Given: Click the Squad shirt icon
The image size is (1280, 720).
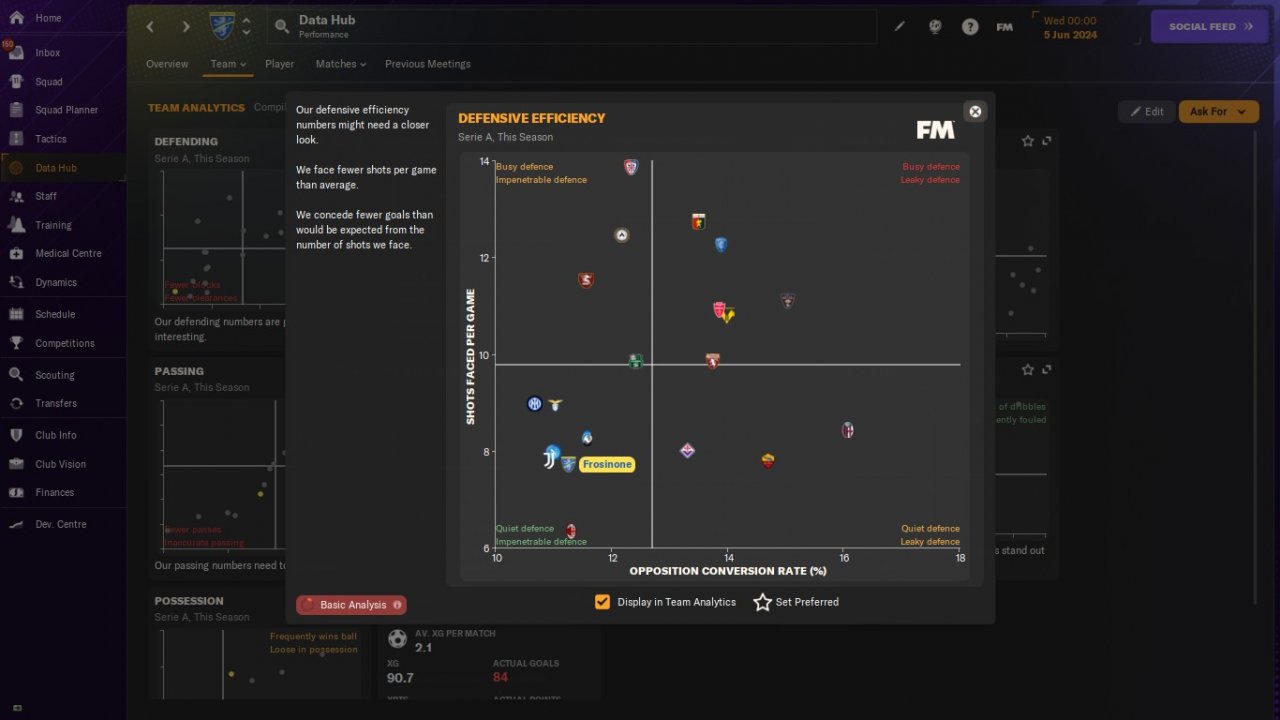Looking at the screenshot, I should click(x=16, y=81).
